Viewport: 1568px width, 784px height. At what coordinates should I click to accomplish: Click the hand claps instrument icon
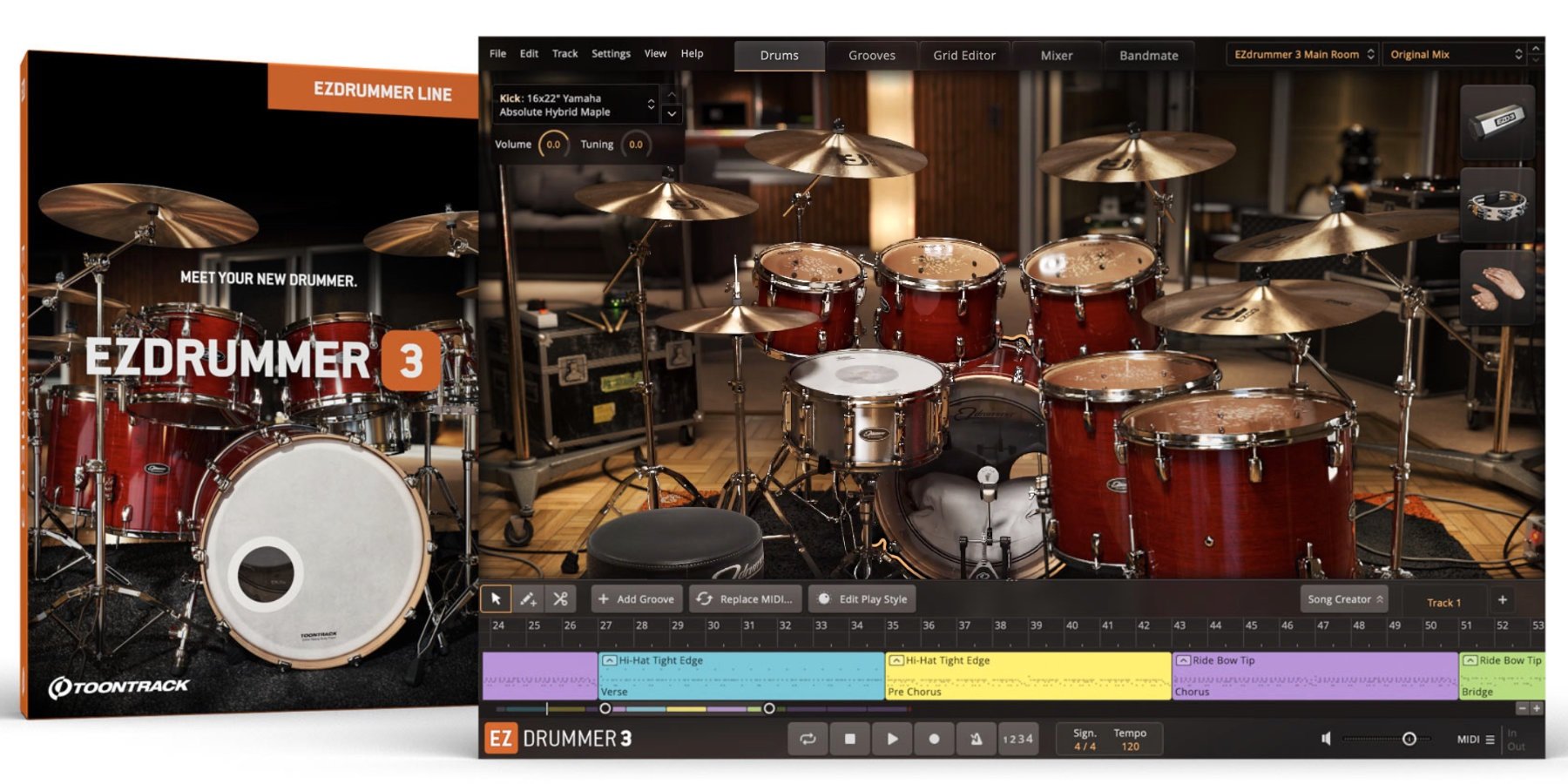click(1497, 288)
